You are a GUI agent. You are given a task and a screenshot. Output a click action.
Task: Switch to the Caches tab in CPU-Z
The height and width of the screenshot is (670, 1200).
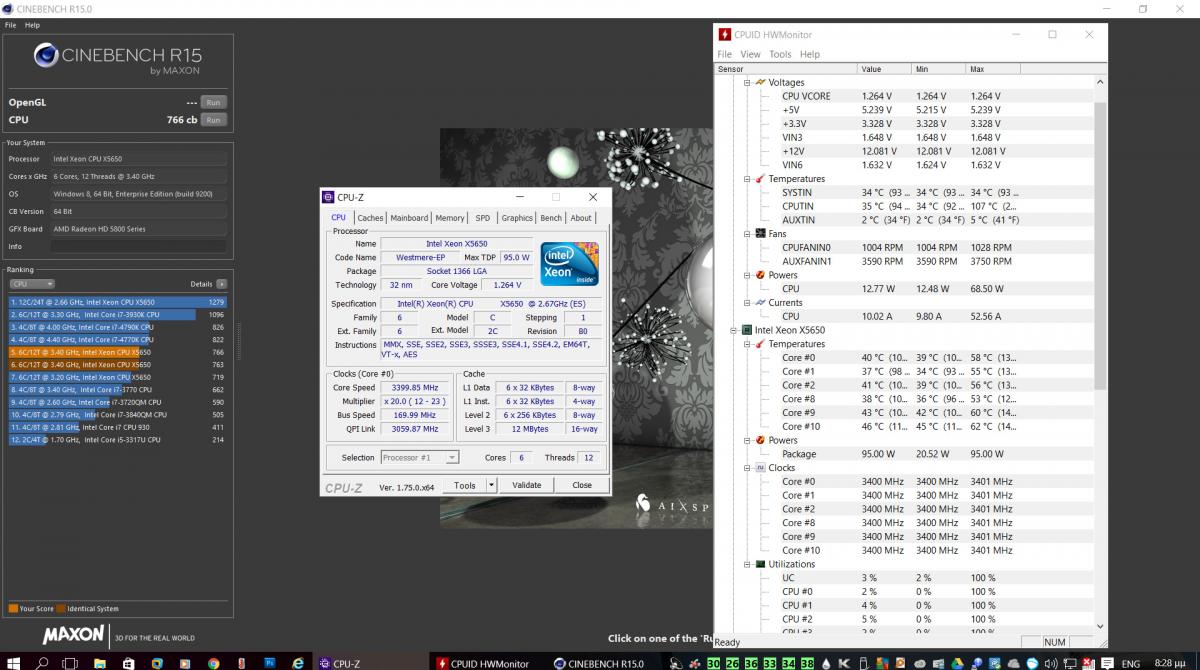click(370, 218)
